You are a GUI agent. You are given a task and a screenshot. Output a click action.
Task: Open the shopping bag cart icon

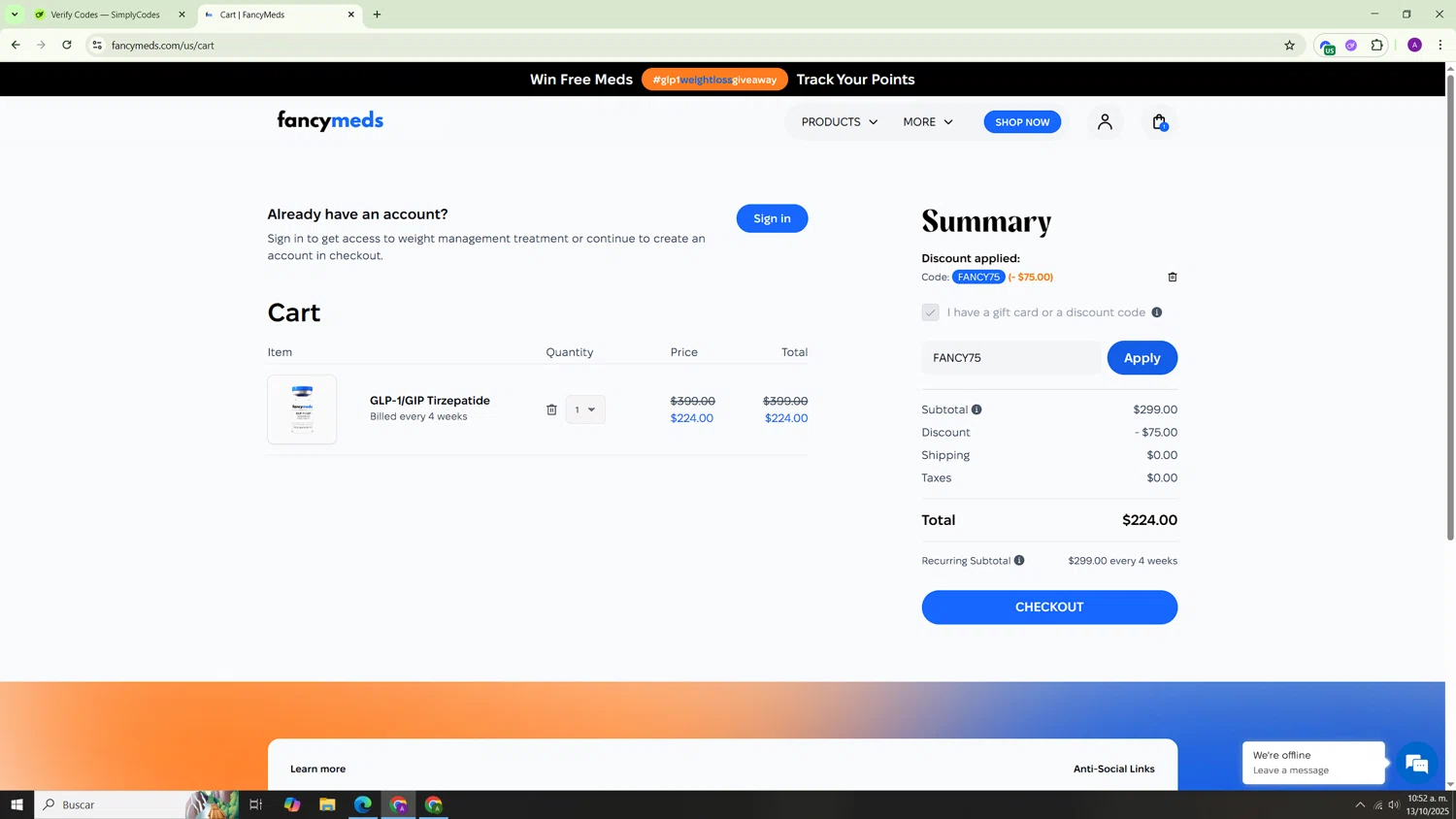pyautogui.click(x=1159, y=121)
